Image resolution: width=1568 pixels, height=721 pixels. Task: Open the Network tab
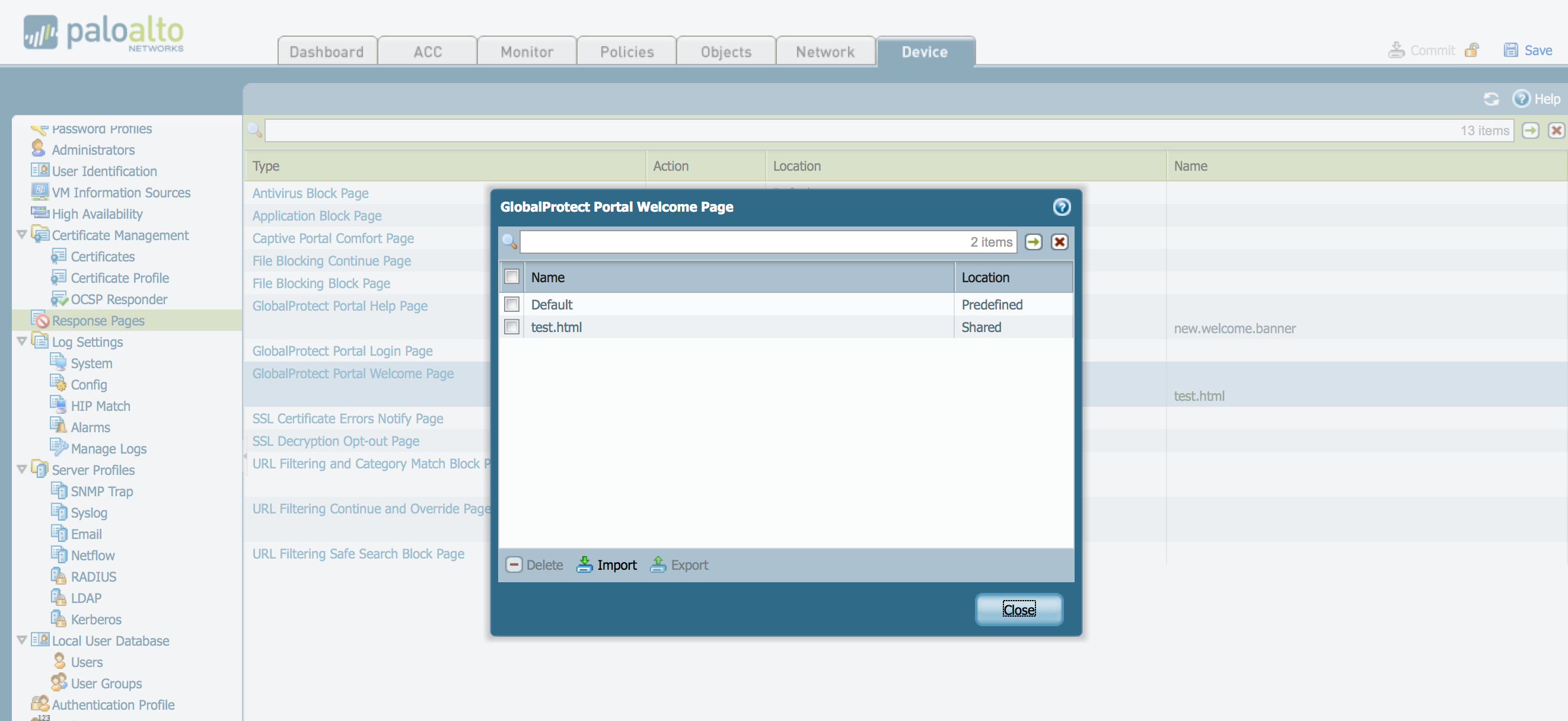(825, 52)
